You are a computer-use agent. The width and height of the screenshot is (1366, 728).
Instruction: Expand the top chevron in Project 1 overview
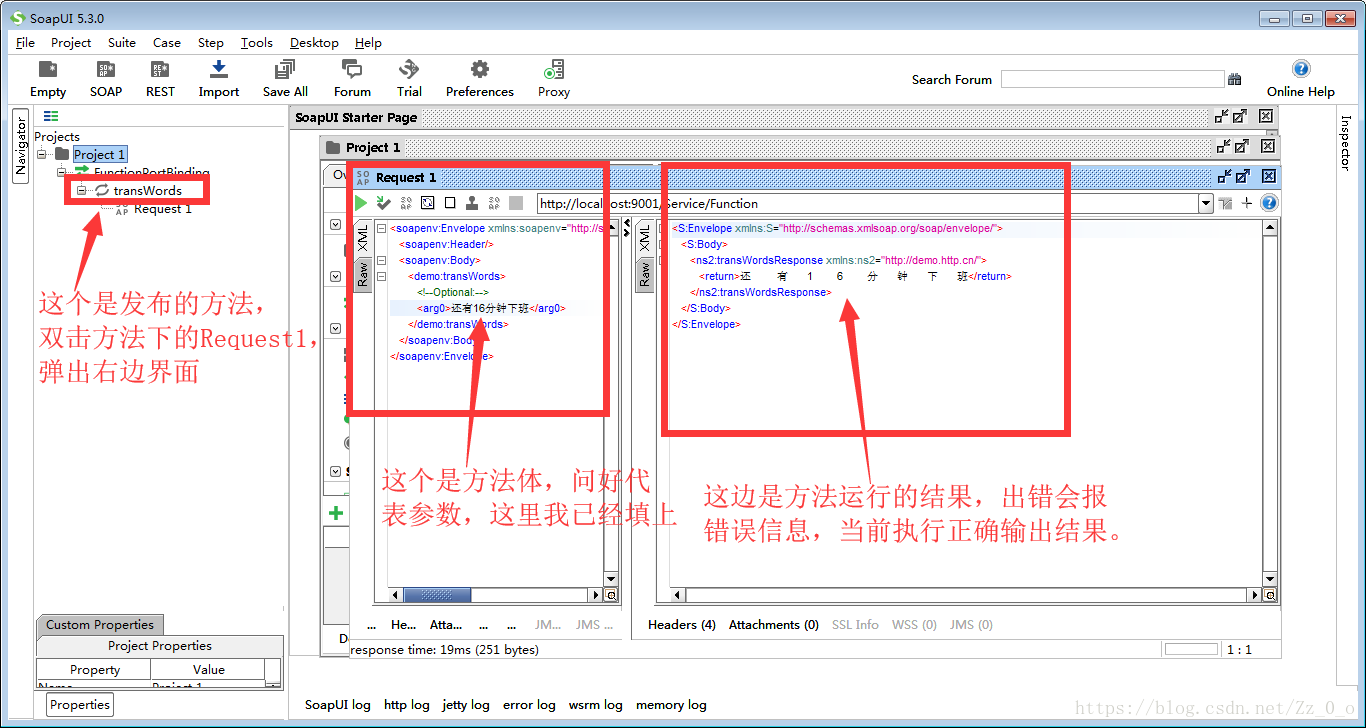[336, 224]
